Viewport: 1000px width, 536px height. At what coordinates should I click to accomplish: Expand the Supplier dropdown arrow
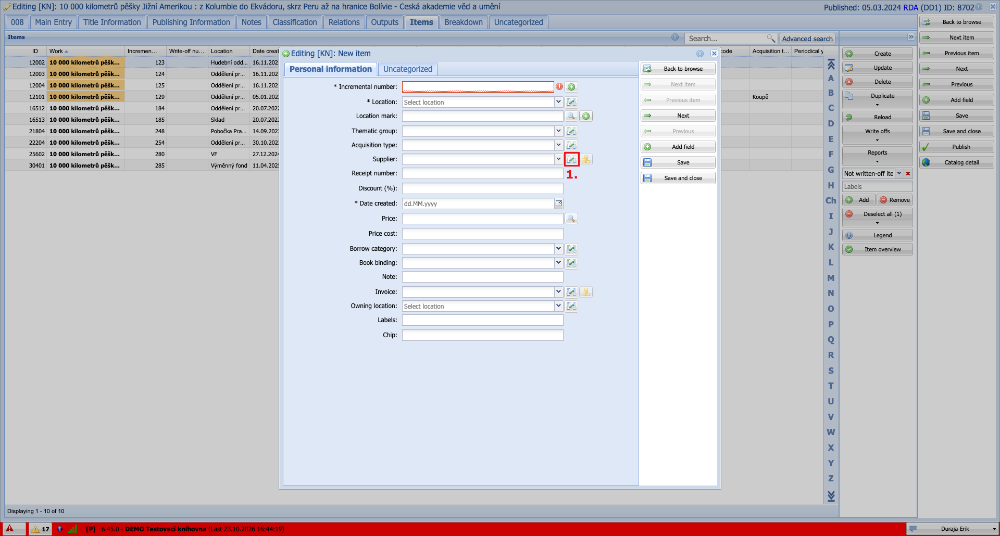click(559, 160)
